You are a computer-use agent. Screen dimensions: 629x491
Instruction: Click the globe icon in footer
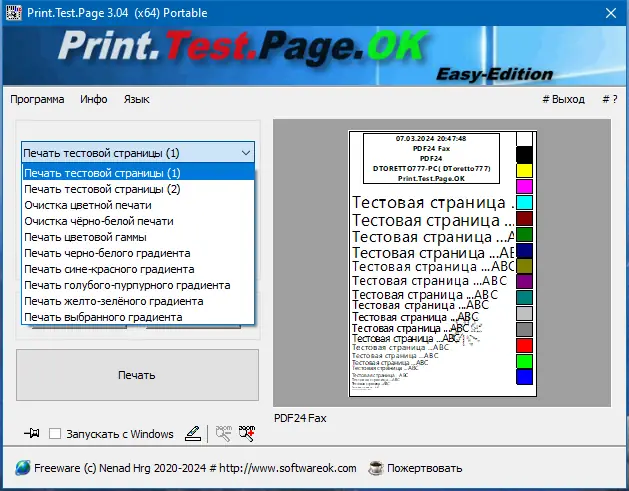click(x=22, y=468)
